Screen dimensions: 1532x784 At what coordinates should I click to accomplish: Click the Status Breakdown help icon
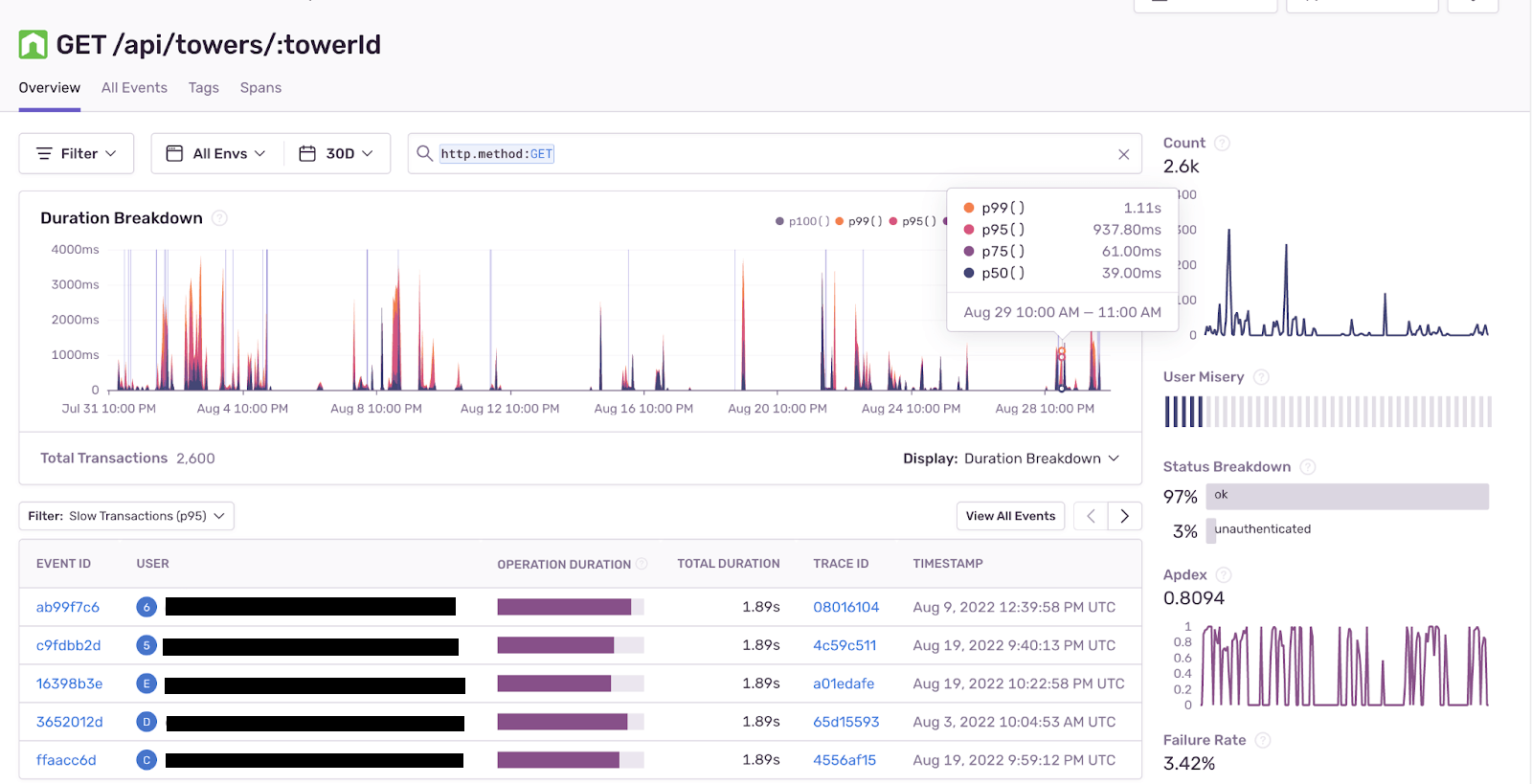pos(1307,467)
